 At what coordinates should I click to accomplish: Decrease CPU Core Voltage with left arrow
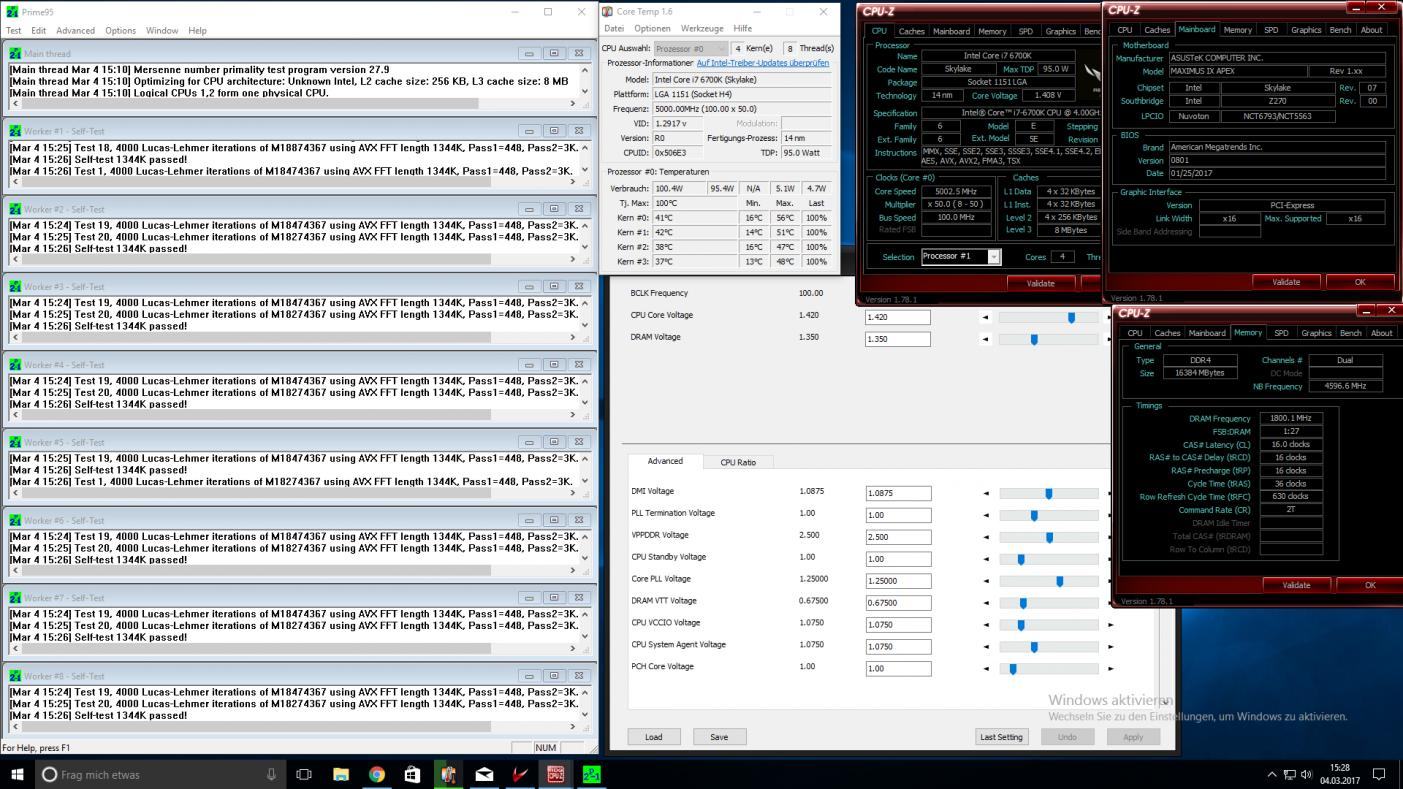(985, 318)
